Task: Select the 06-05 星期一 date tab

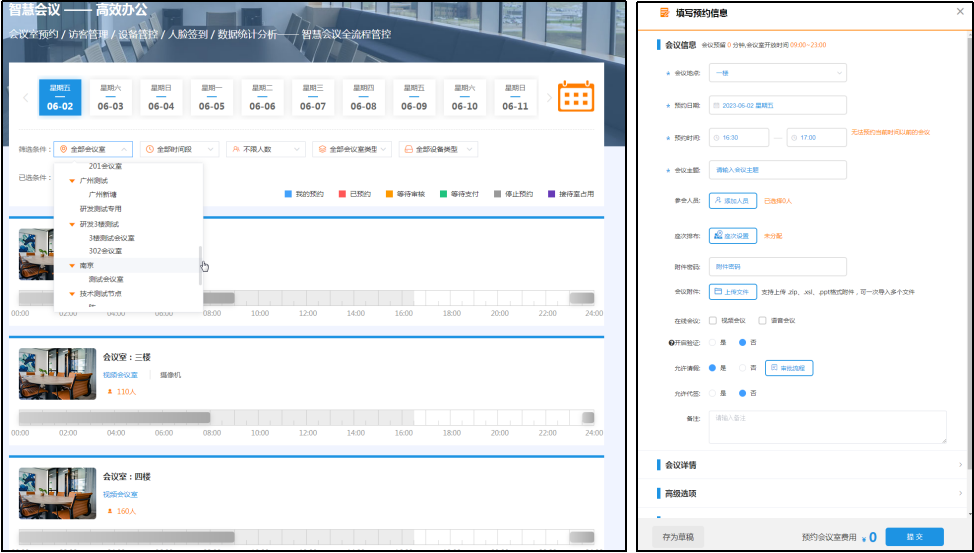Action: 212,97
